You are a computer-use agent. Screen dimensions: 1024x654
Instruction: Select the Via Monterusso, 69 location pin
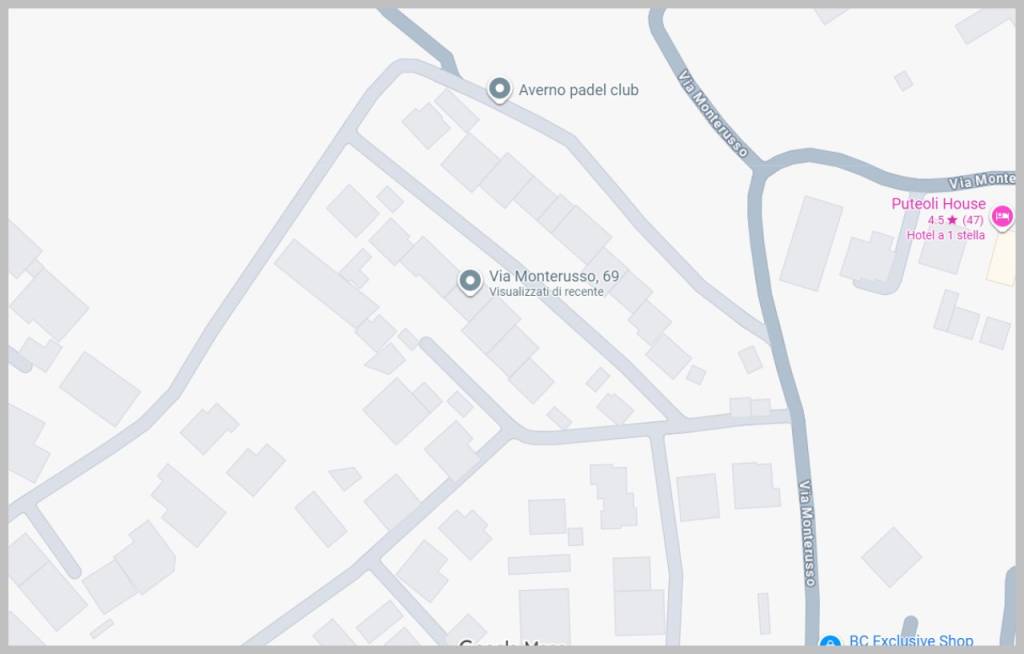click(470, 282)
